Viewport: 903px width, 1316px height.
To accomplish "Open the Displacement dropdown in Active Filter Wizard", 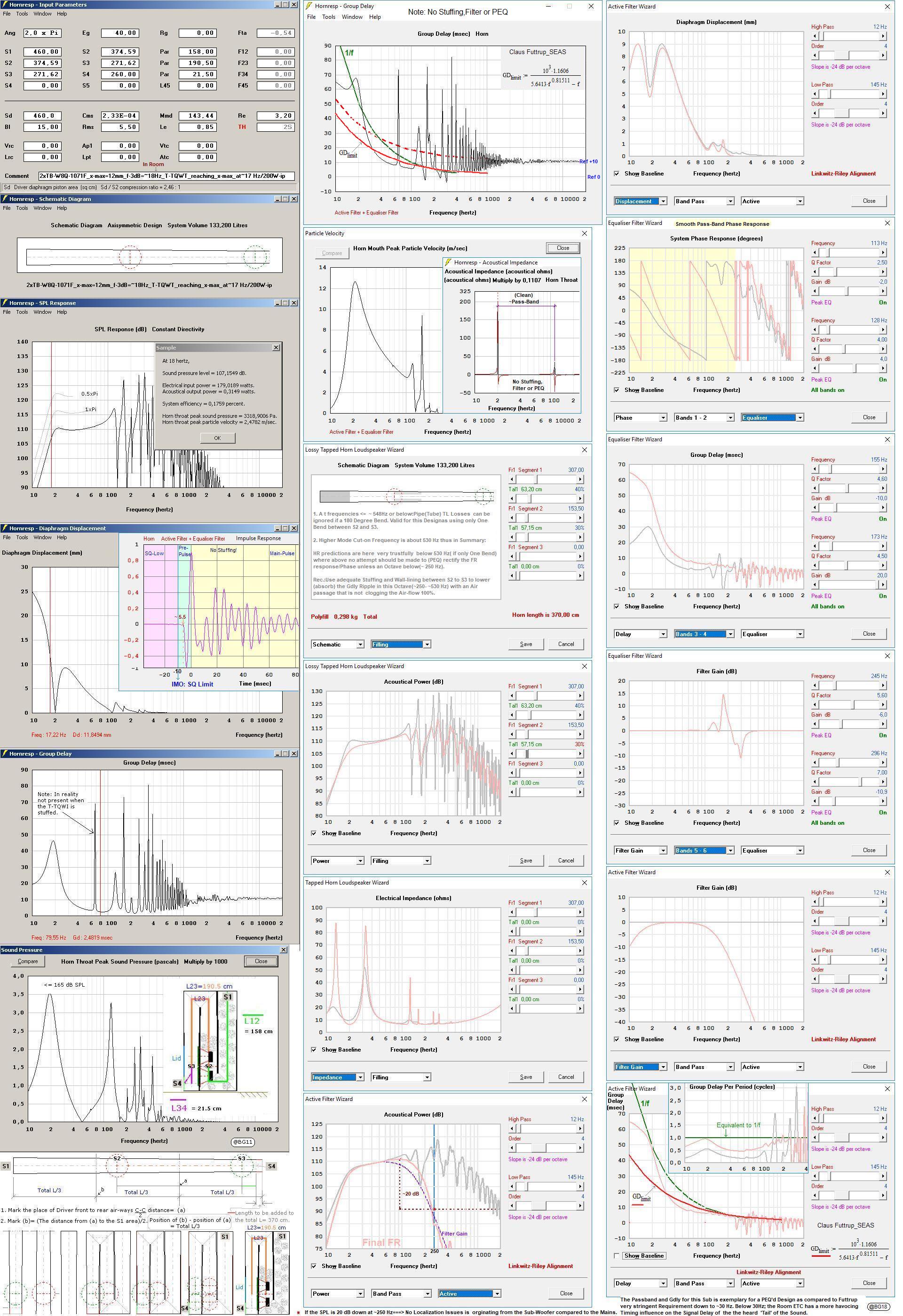I will point(640,201).
